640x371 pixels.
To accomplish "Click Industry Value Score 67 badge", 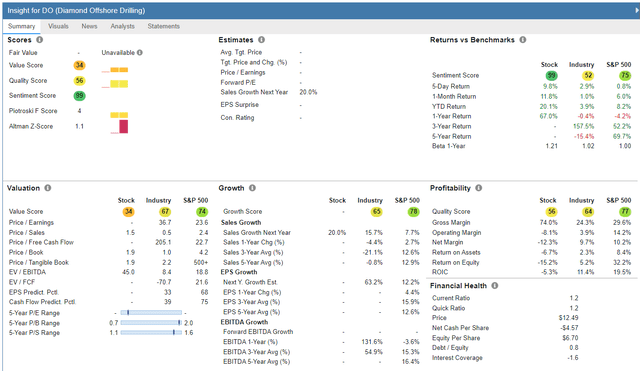I will pos(165,211).
